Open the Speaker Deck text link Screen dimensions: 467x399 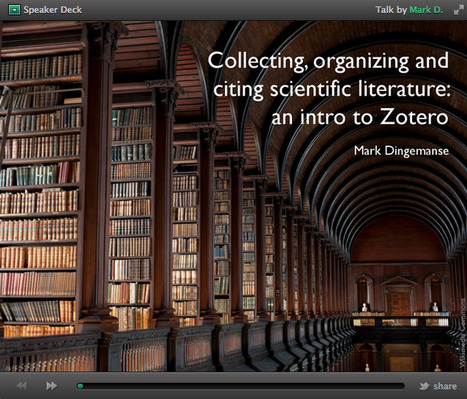[x=52, y=10]
